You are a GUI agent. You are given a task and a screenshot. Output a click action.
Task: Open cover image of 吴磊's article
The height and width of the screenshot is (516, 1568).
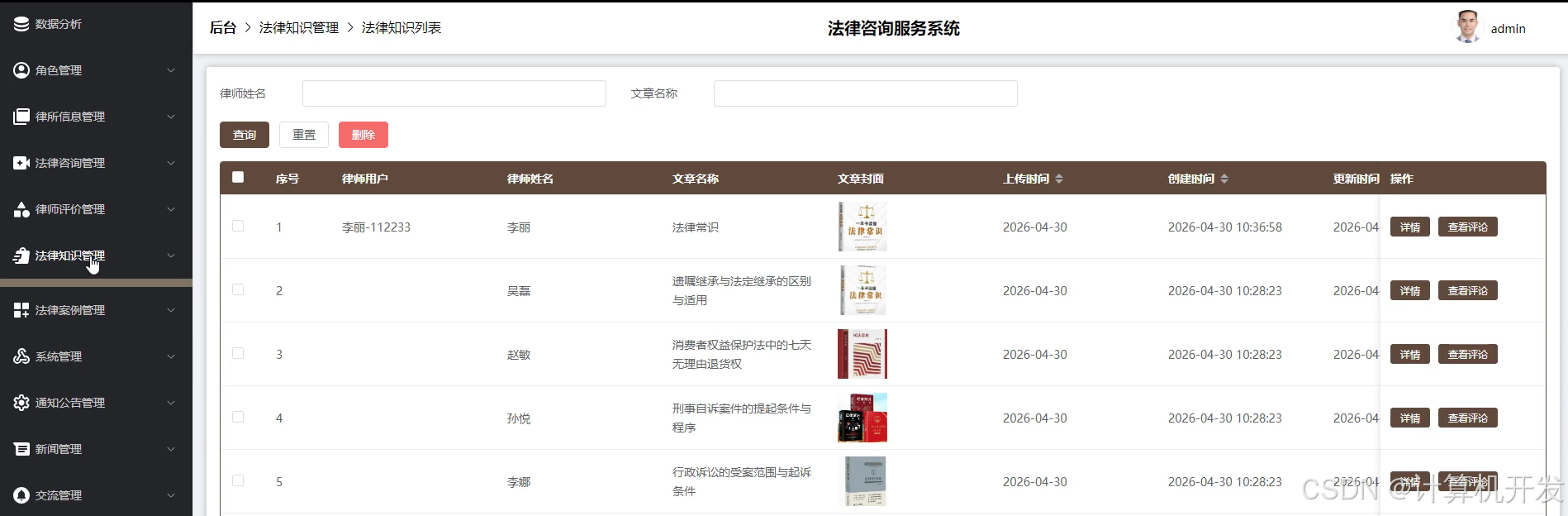point(862,290)
